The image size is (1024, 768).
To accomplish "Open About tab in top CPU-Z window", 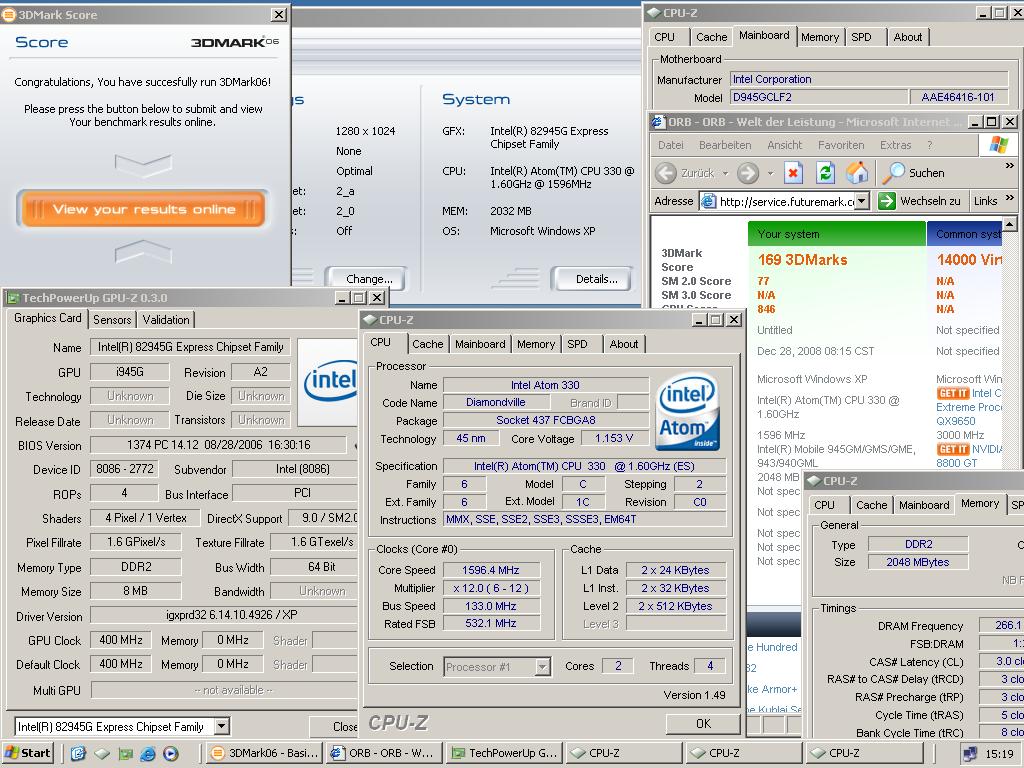I will pyautogui.click(x=908, y=37).
